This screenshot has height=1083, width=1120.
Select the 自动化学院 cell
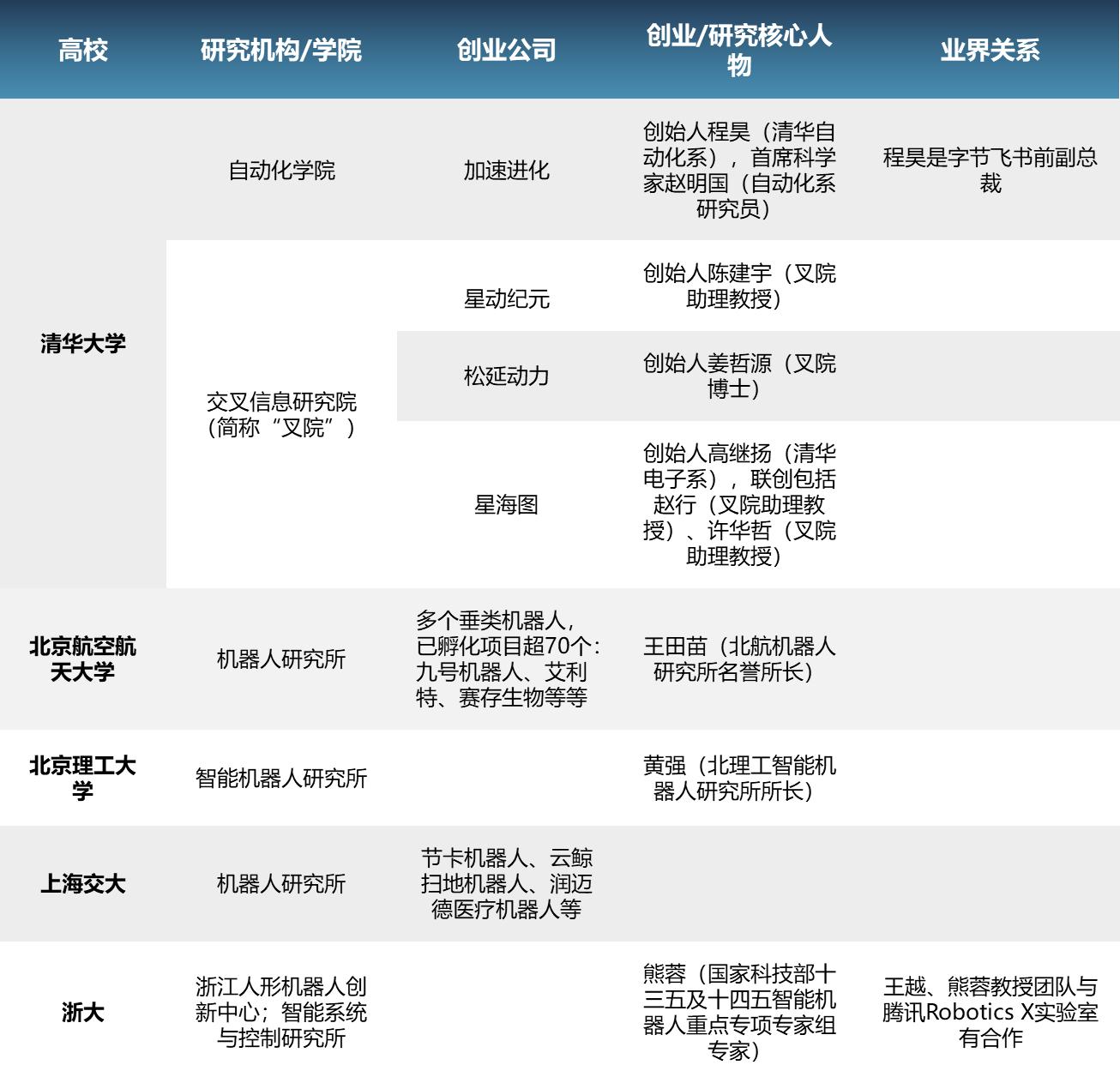281,170
